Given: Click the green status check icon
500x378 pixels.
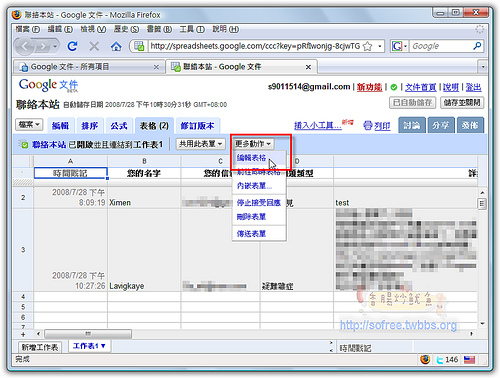Looking at the screenshot, I should (394, 87).
